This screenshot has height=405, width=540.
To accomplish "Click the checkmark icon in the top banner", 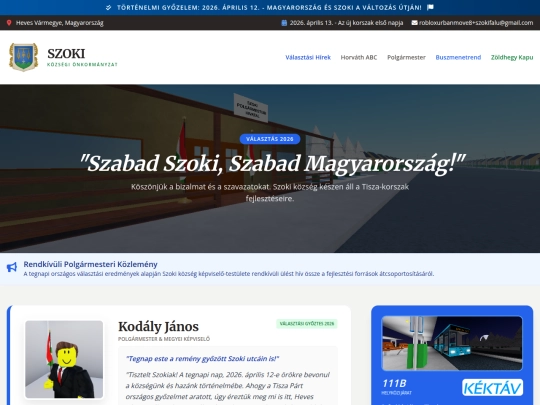I will point(108,7).
